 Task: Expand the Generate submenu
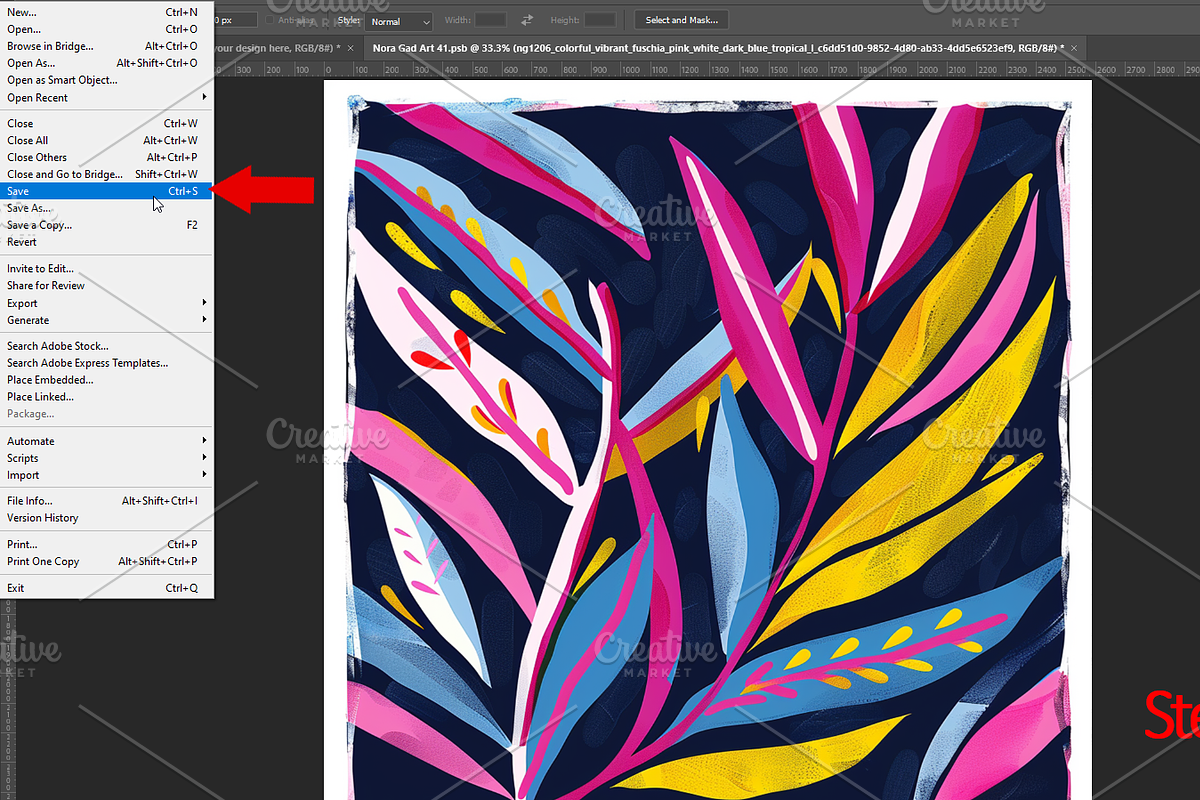[x=106, y=320]
